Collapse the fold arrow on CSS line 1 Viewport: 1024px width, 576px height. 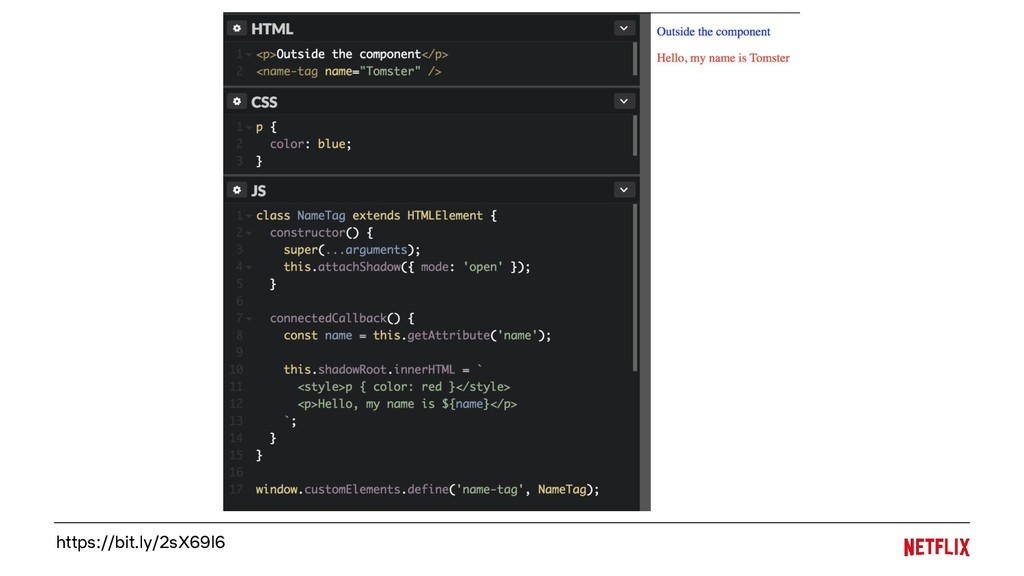click(249, 127)
